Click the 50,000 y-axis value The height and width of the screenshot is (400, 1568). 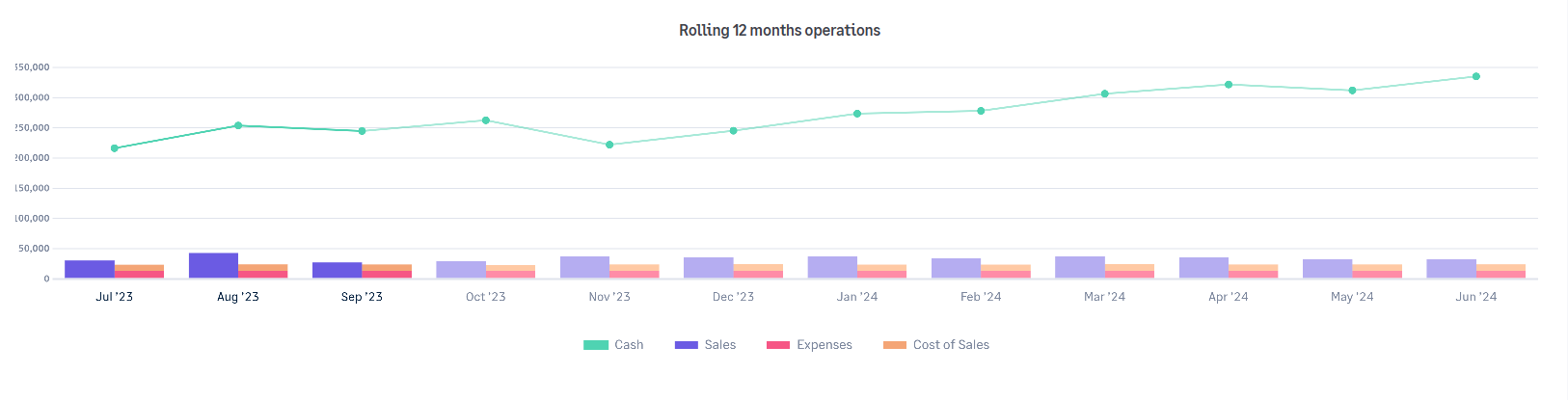[34, 249]
